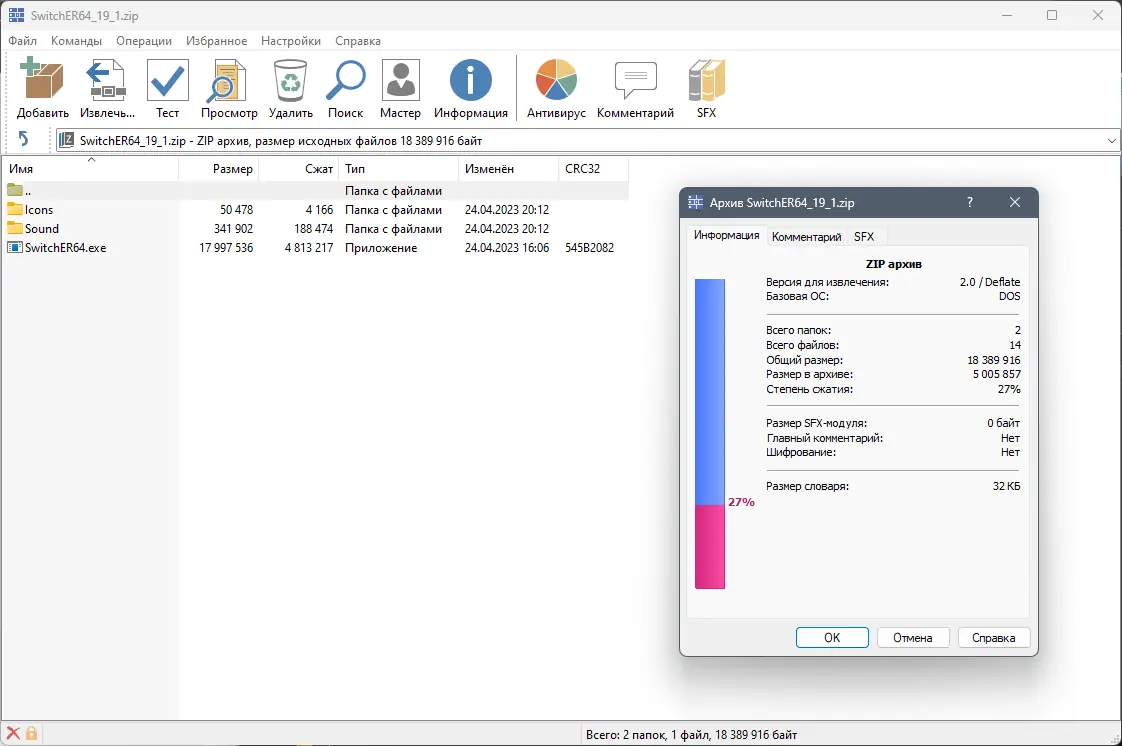Sort by the Тип column header
The image size is (1122, 746).
point(399,169)
